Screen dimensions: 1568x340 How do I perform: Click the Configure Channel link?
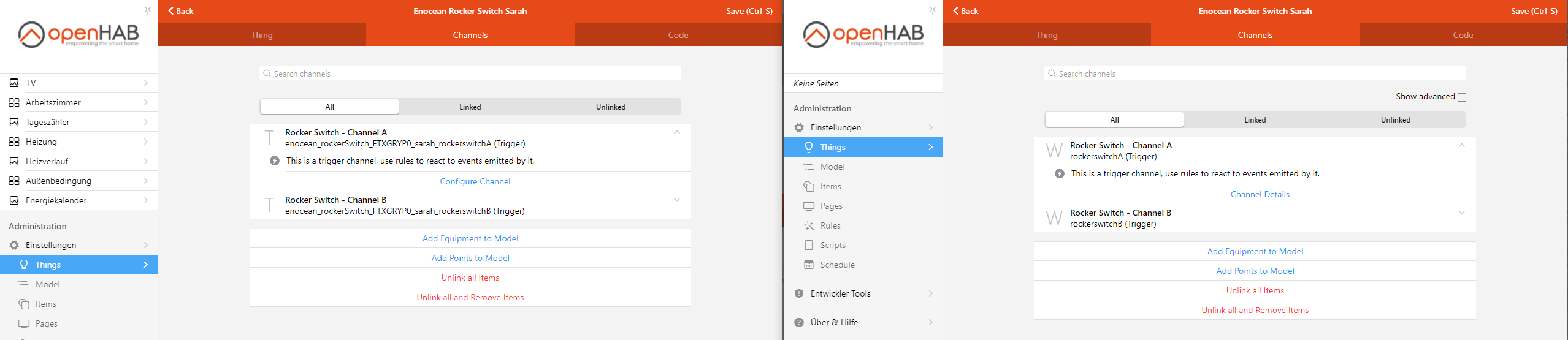(x=475, y=181)
